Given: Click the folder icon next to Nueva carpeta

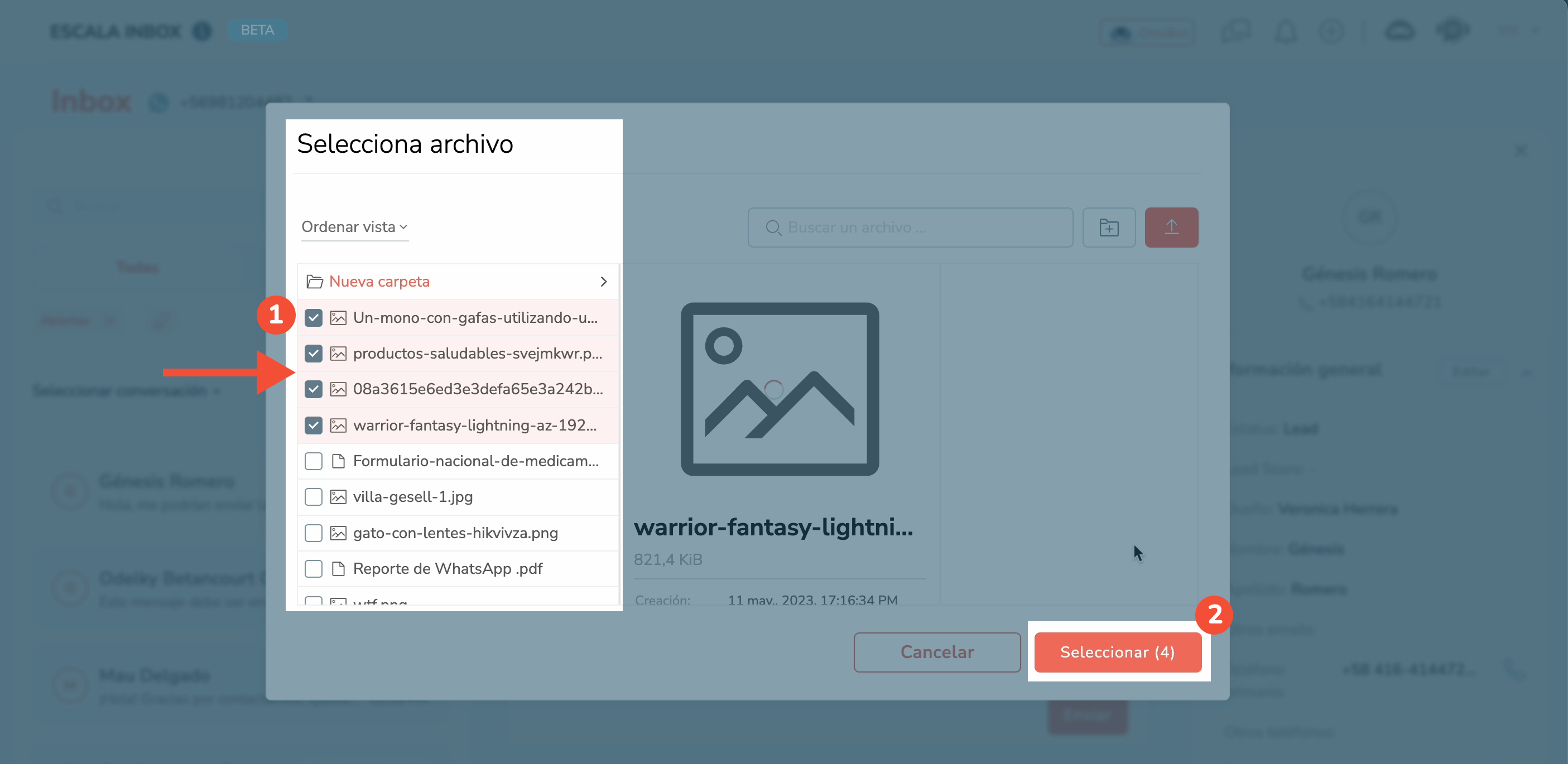Looking at the screenshot, I should tap(315, 282).
